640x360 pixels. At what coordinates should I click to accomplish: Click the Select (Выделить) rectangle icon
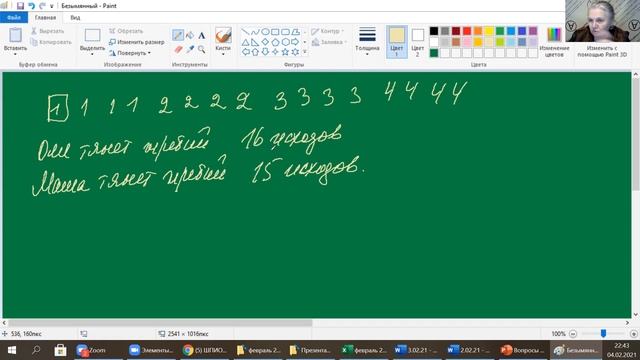(x=92, y=35)
